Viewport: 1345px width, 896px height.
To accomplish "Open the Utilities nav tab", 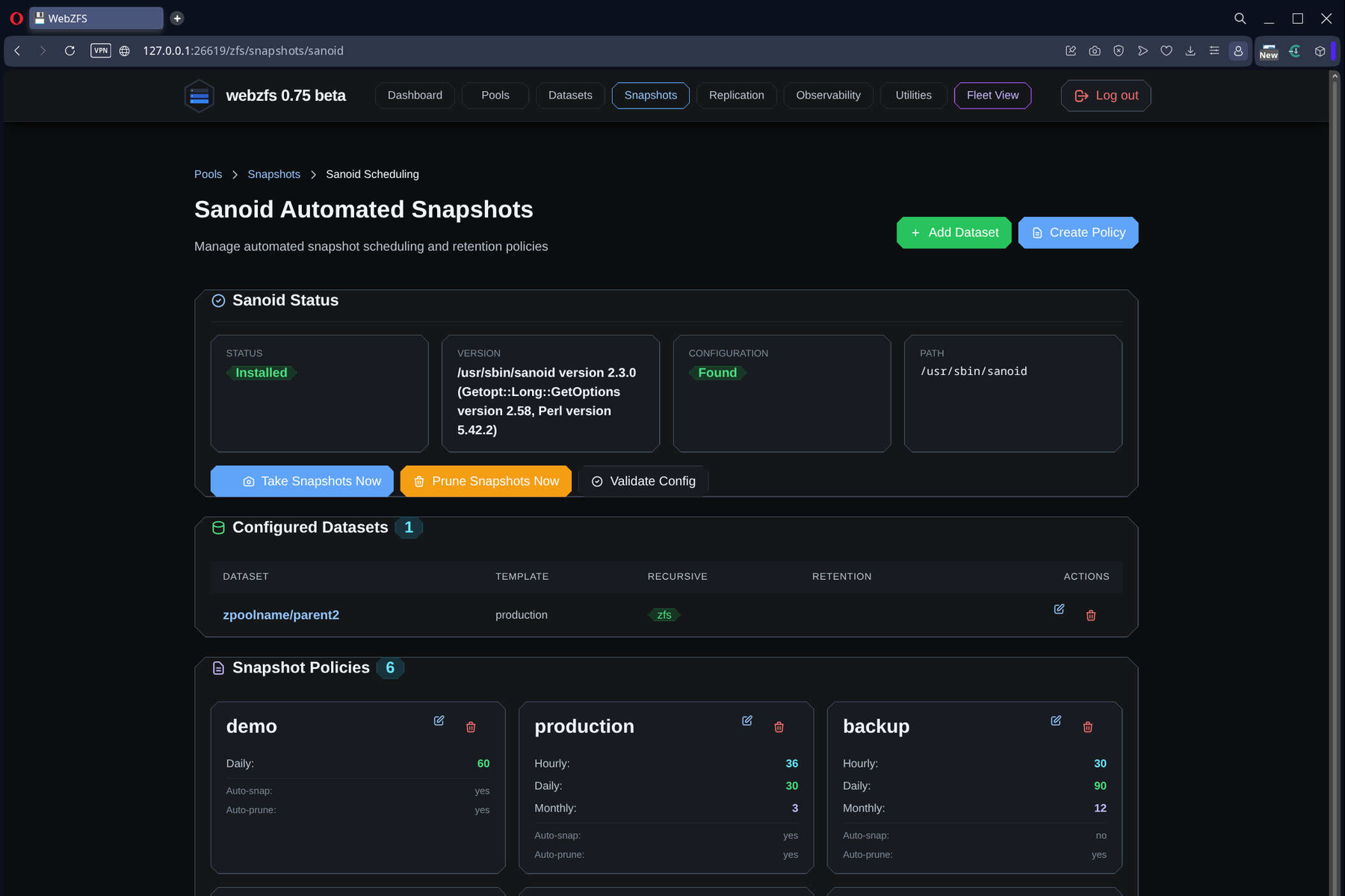I will (x=914, y=95).
